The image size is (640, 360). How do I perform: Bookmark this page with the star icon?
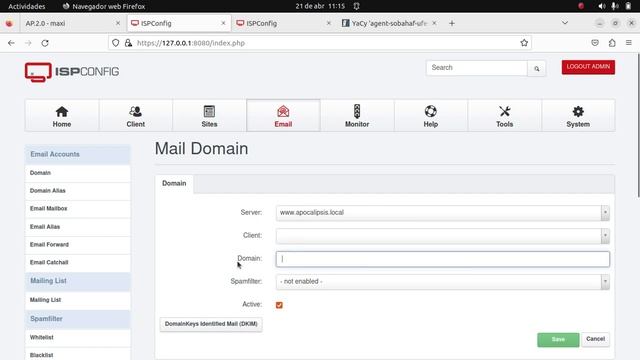(x=524, y=43)
